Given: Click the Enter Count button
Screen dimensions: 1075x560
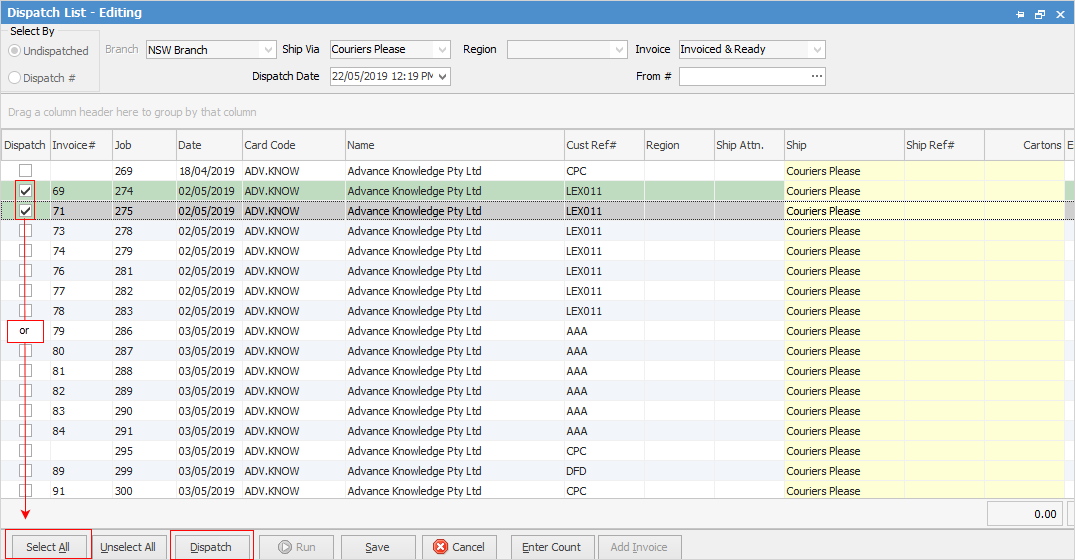Looking at the screenshot, I should pos(551,547).
